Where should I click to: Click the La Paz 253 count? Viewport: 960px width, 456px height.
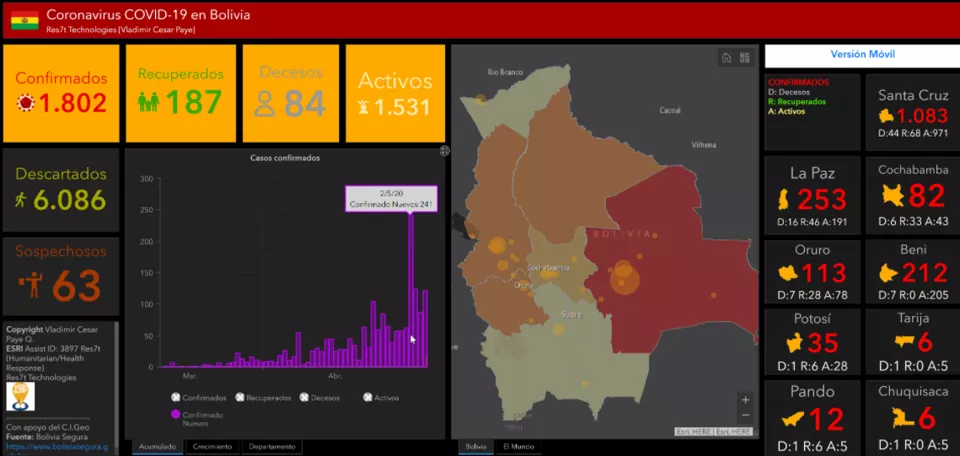[x=822, y=200]
